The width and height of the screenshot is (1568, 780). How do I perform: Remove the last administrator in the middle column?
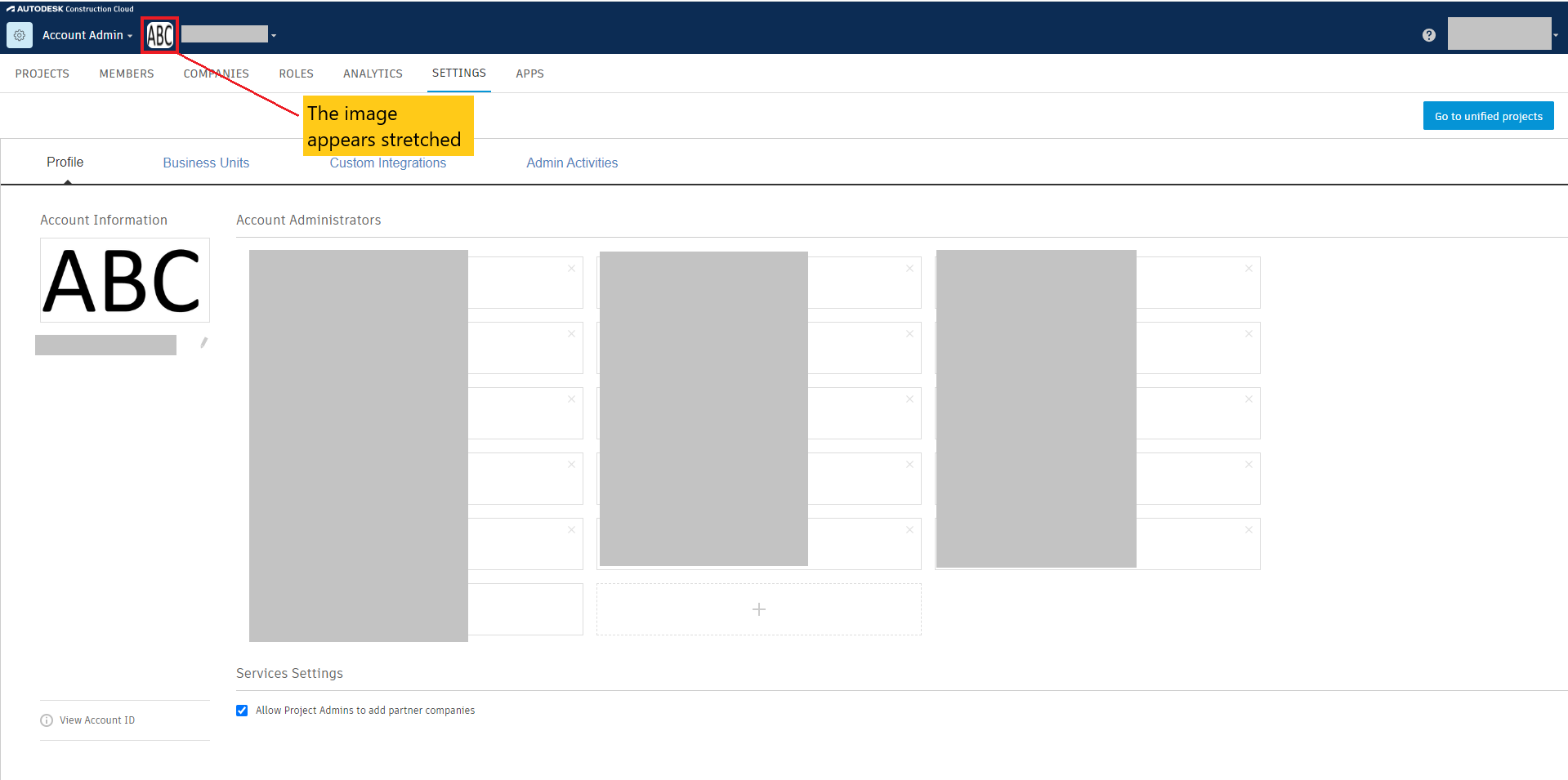909,529
